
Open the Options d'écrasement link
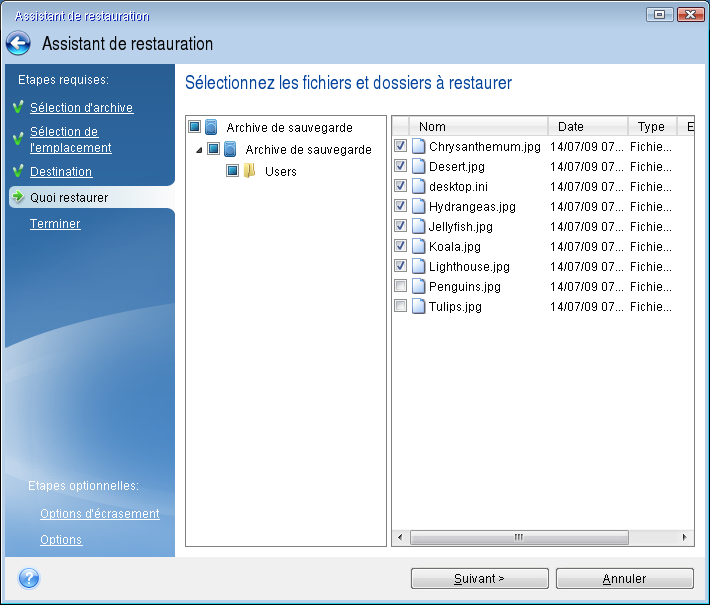pyautogui.click(x=99, y=514)
